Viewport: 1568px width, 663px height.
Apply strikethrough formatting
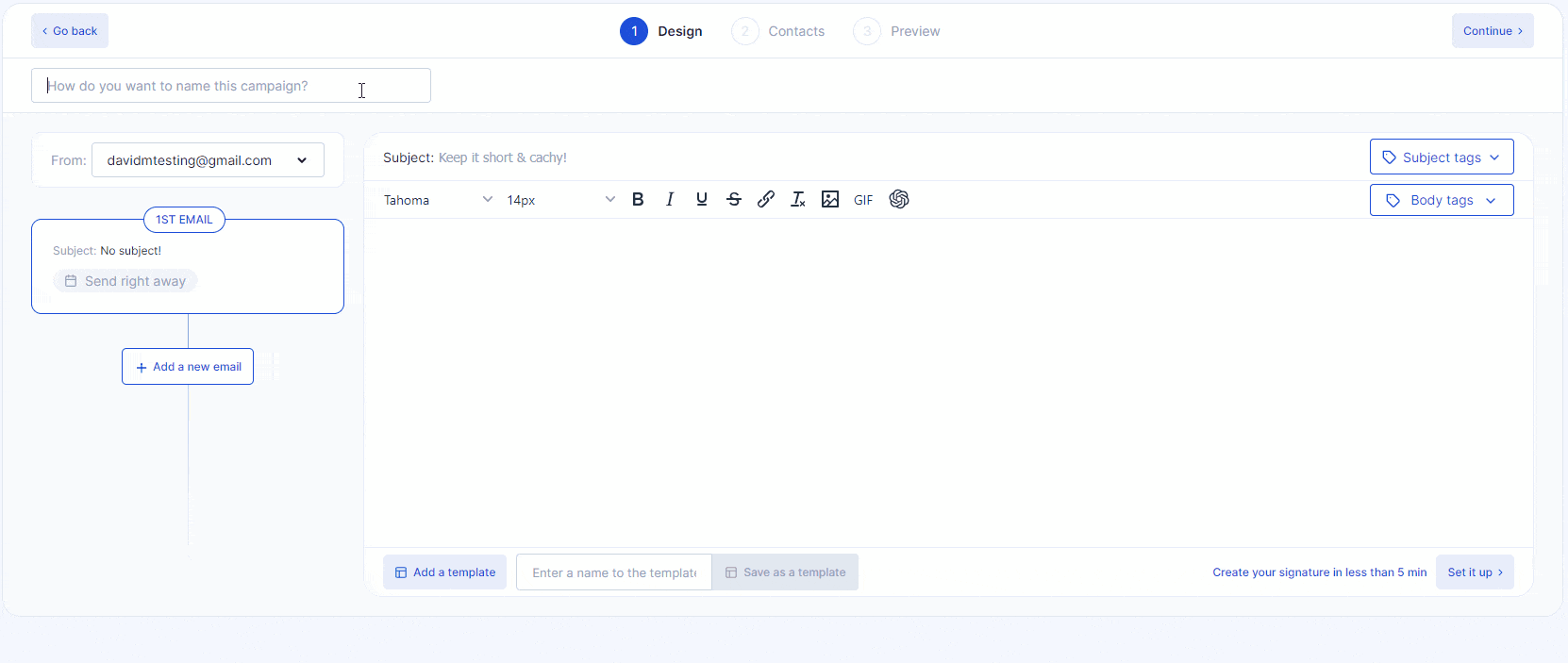tap(734, 199)
